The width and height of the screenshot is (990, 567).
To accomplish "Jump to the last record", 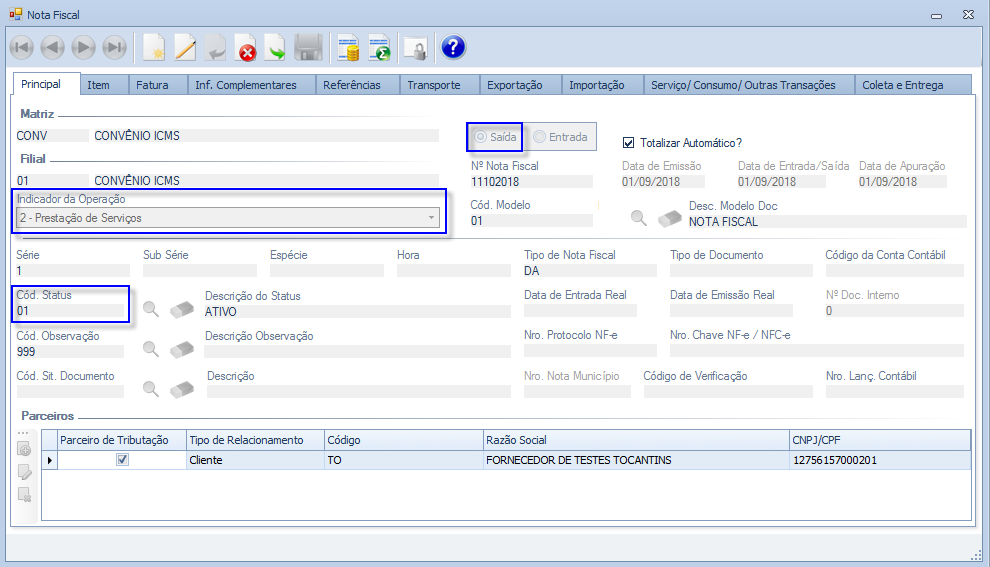I will [114, 47].
